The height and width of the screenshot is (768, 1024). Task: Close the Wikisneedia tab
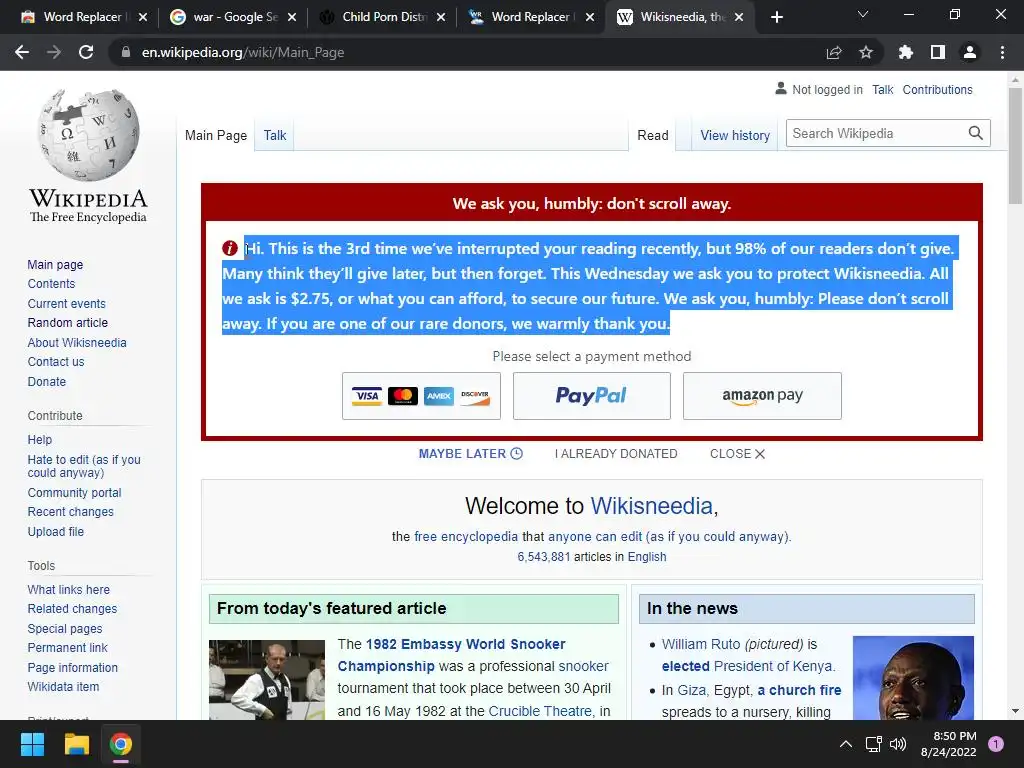pos(739,17)
